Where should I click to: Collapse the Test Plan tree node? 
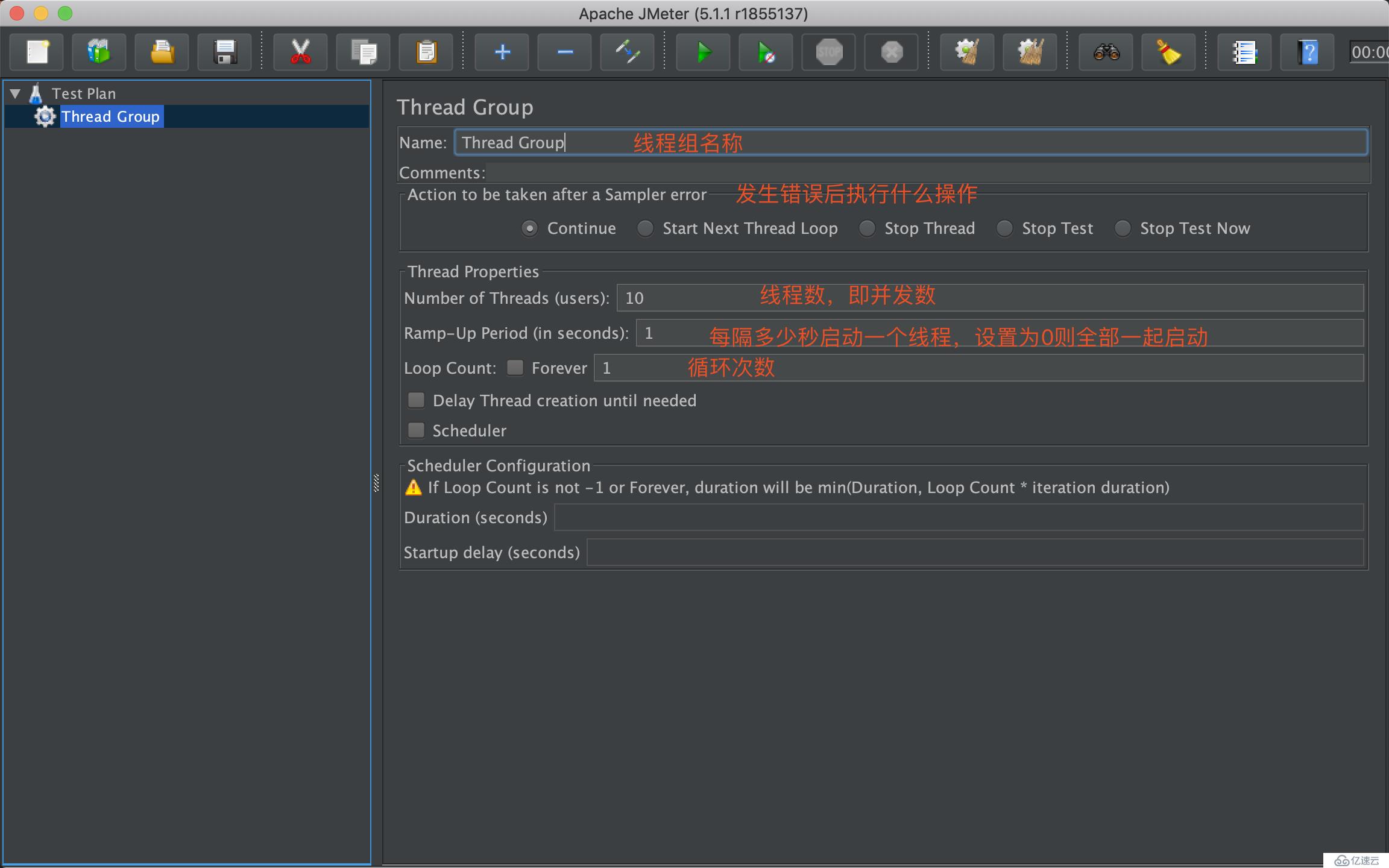[x=16, y=93]
